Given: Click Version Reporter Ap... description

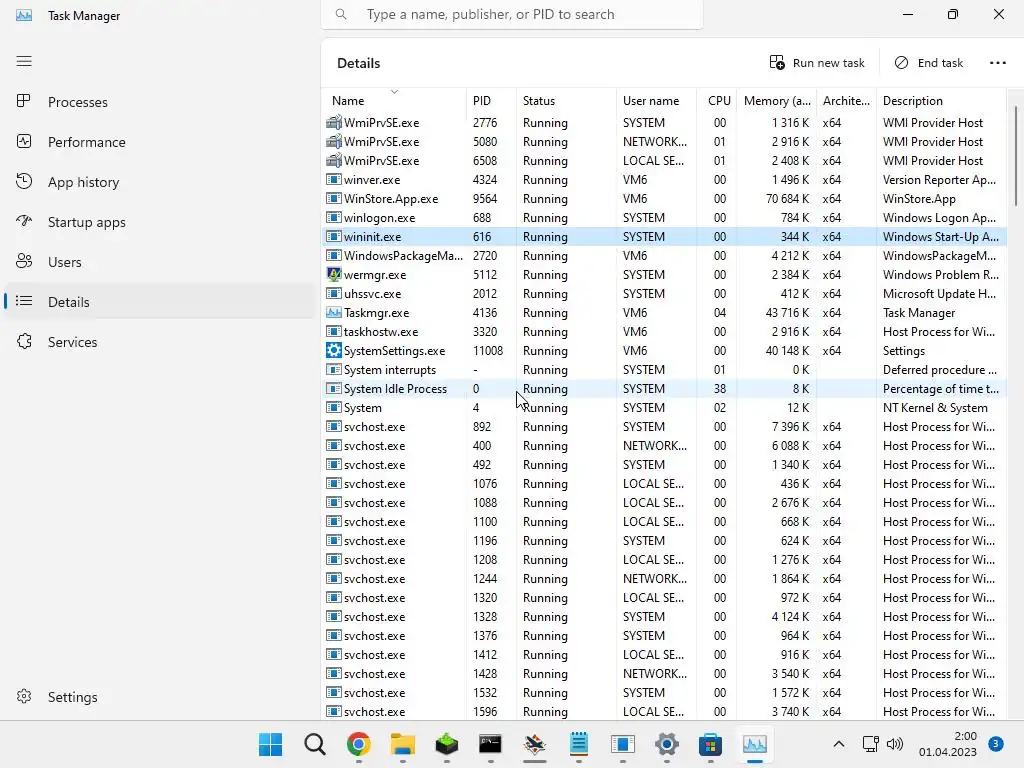Looking at the screenshot, I should [x=939, y=180].
